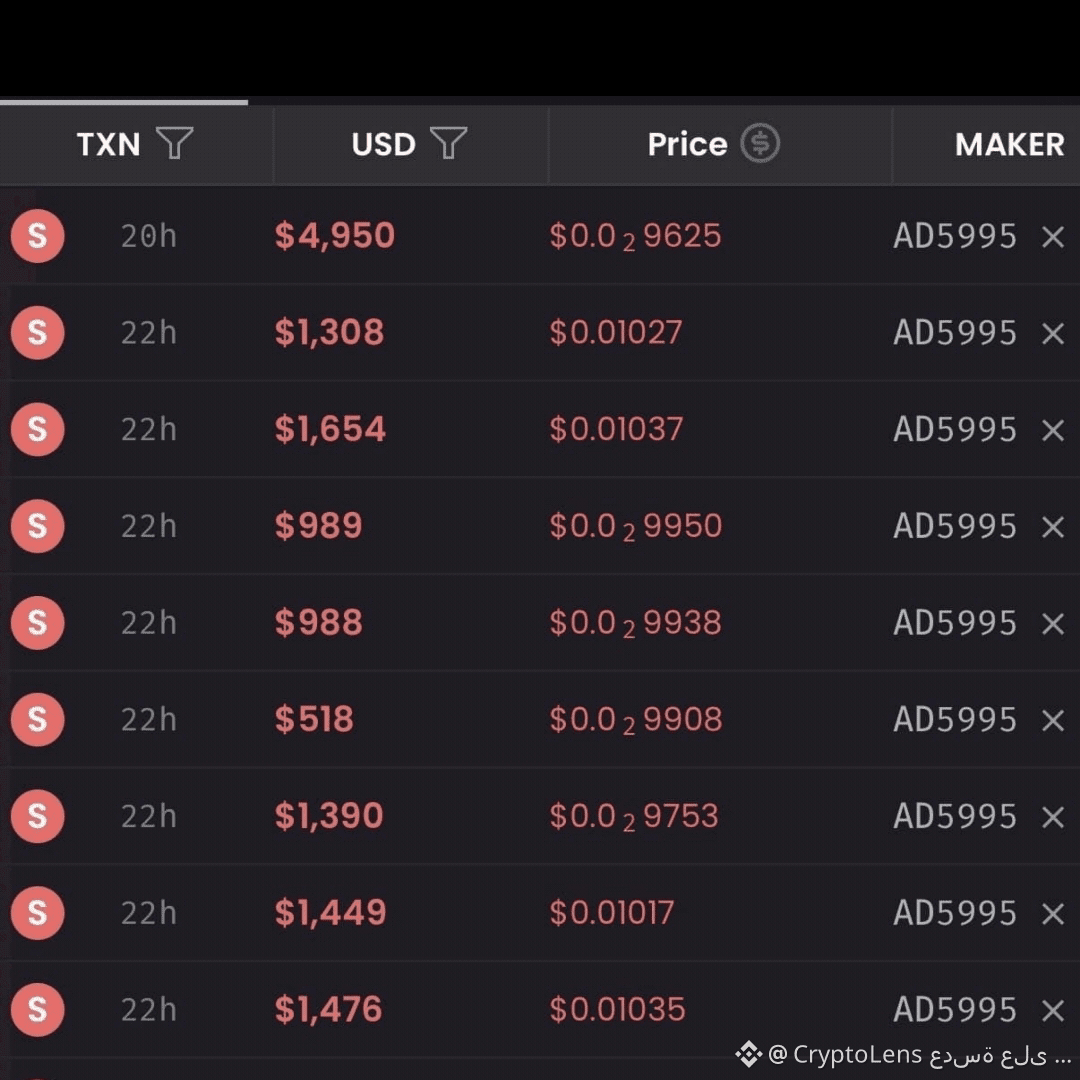This screenshot has height=1080, width=1080.
Task: Click the horizontal scroll progress bar
Action: pyautogui.click(x=124, y=103)
